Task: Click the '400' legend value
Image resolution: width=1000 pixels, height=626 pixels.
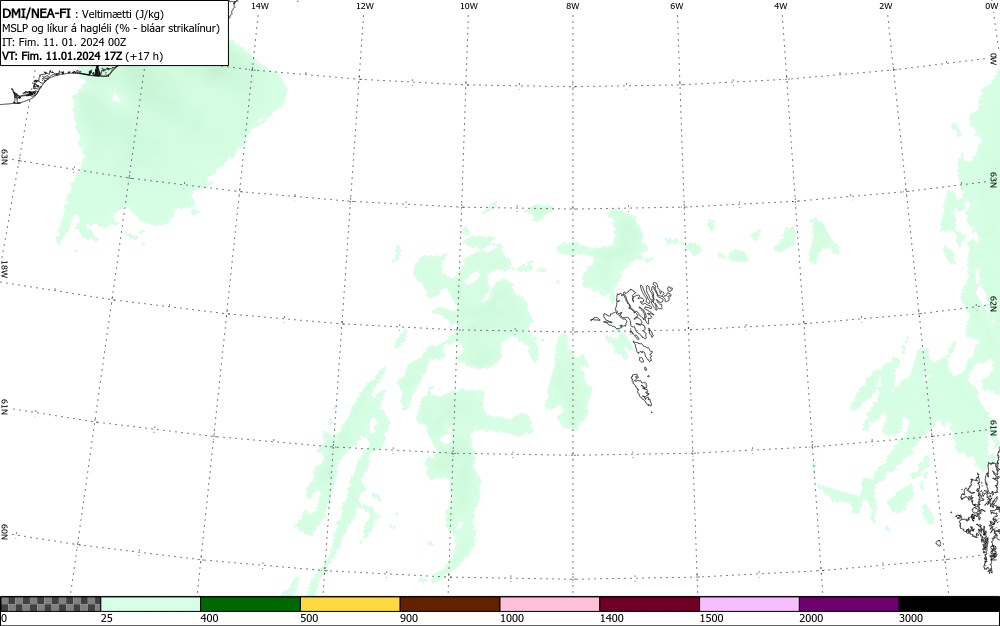Action: tap(209, 618)
